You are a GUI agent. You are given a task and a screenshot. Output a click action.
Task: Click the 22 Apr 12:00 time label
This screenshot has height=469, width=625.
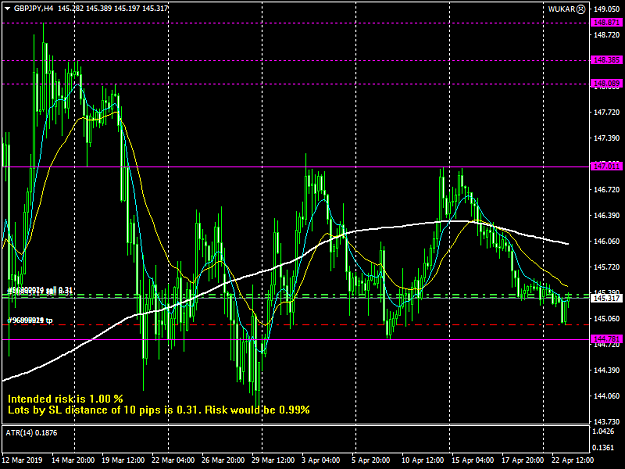point(572,460)
